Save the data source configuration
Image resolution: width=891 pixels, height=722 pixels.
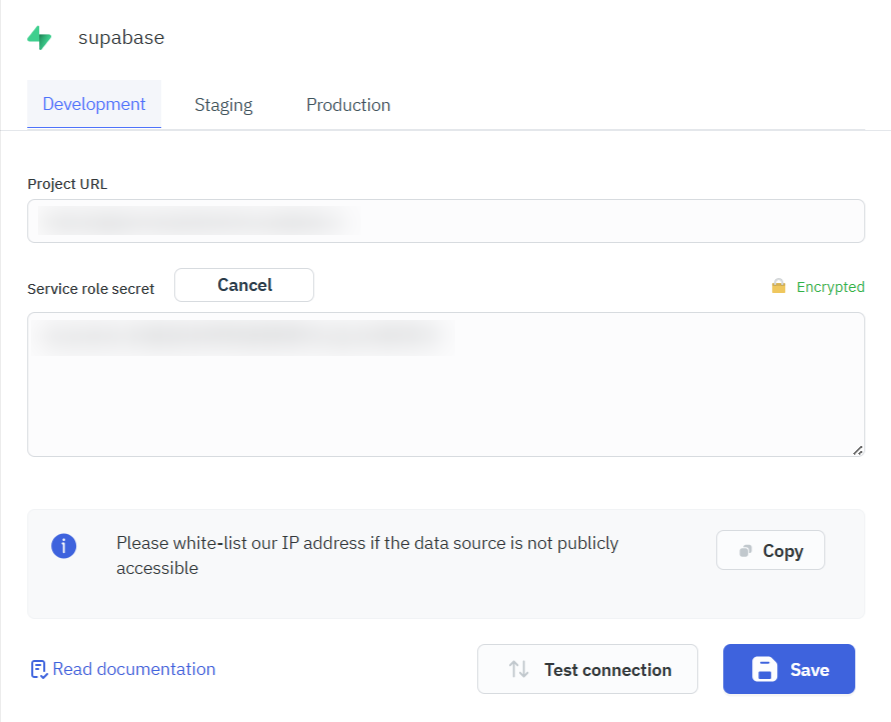point(789,669)
